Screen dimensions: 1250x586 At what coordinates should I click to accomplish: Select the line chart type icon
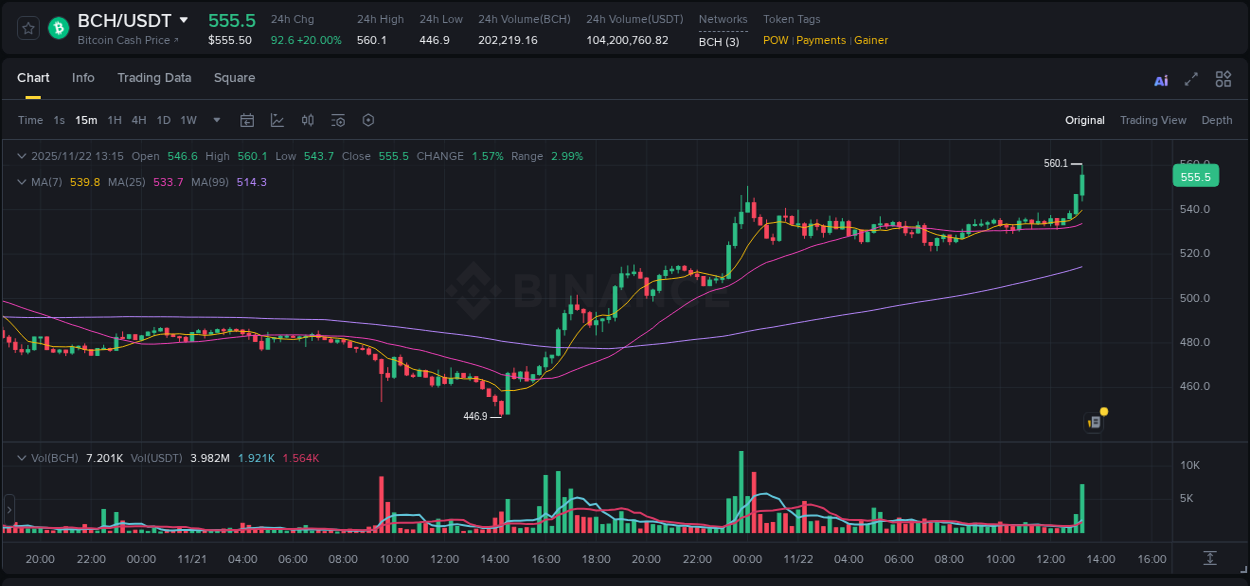(x=277, y=120)
